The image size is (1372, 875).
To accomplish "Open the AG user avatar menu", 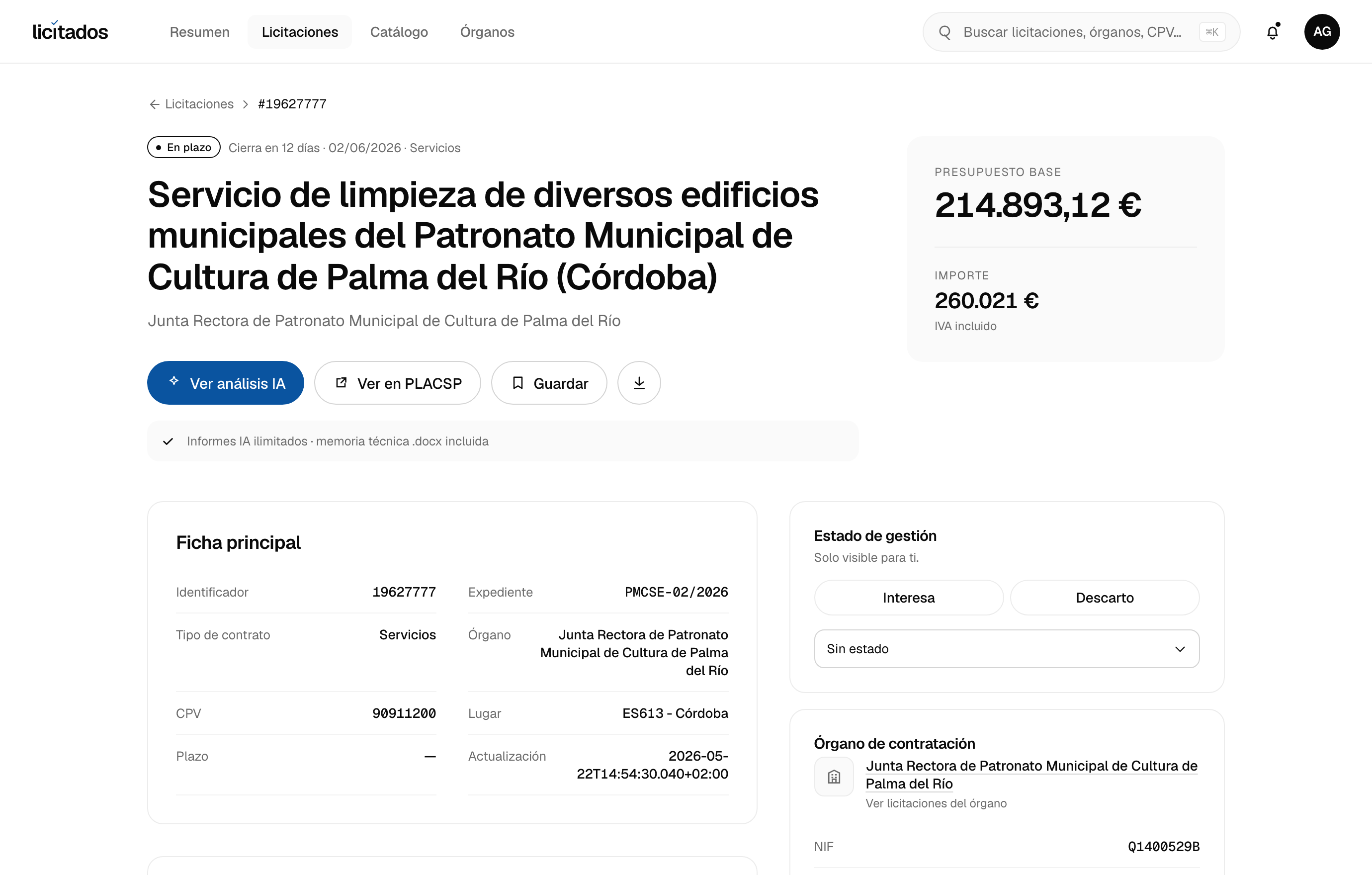I will (x=1322, y=32).
